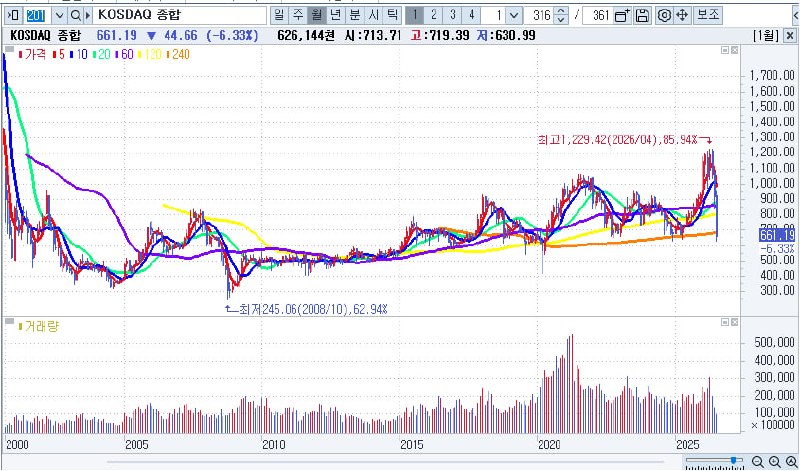Choose interval preset 2
Image resolution: width=800 pixels, height=471 pixels.
pos(433,16)
